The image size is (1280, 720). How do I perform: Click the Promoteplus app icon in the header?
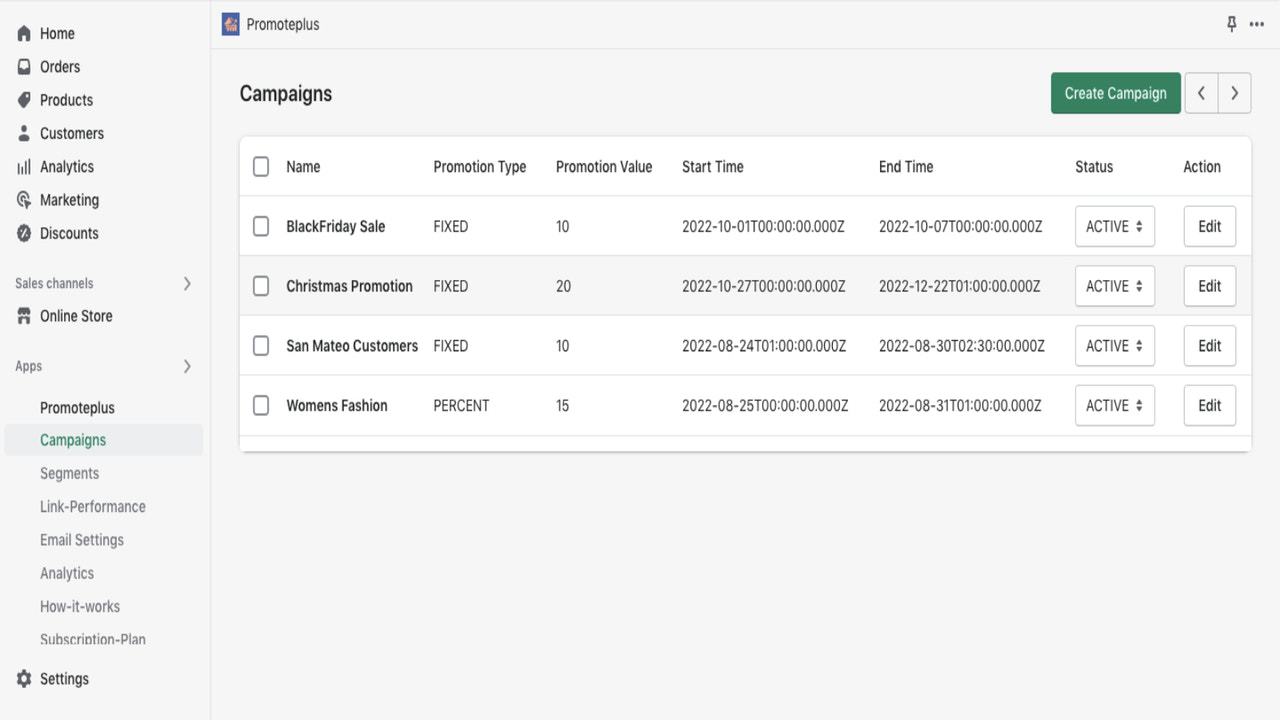[229, 24]
